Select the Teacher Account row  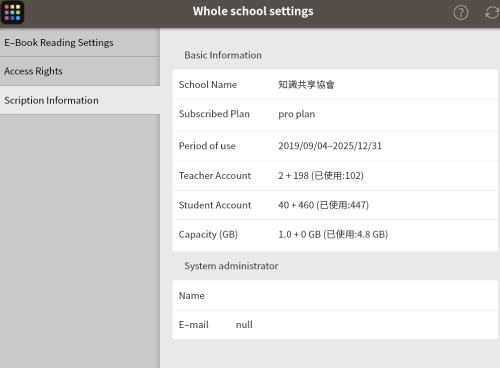click(x=335, y=176)
